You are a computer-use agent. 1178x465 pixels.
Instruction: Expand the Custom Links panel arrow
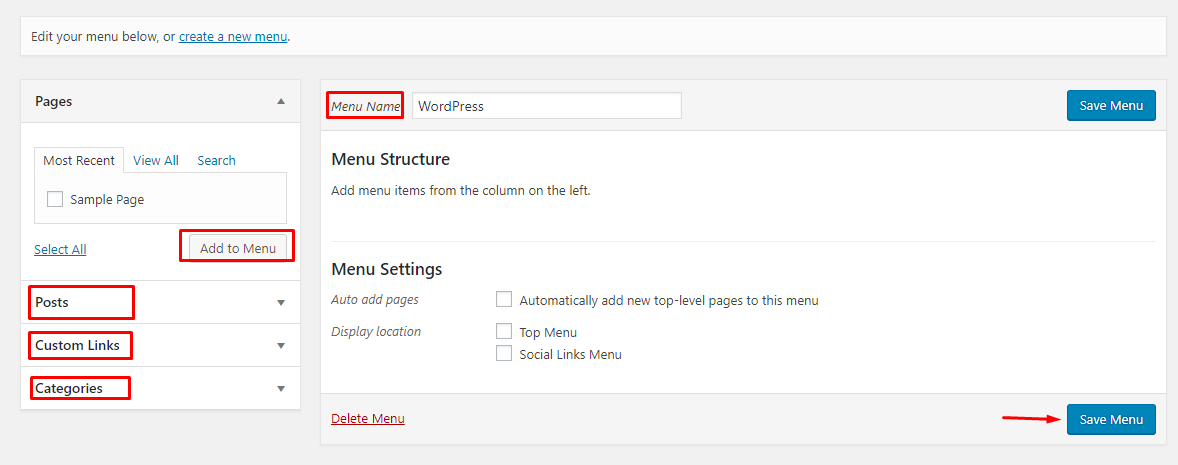click(281, 345)
